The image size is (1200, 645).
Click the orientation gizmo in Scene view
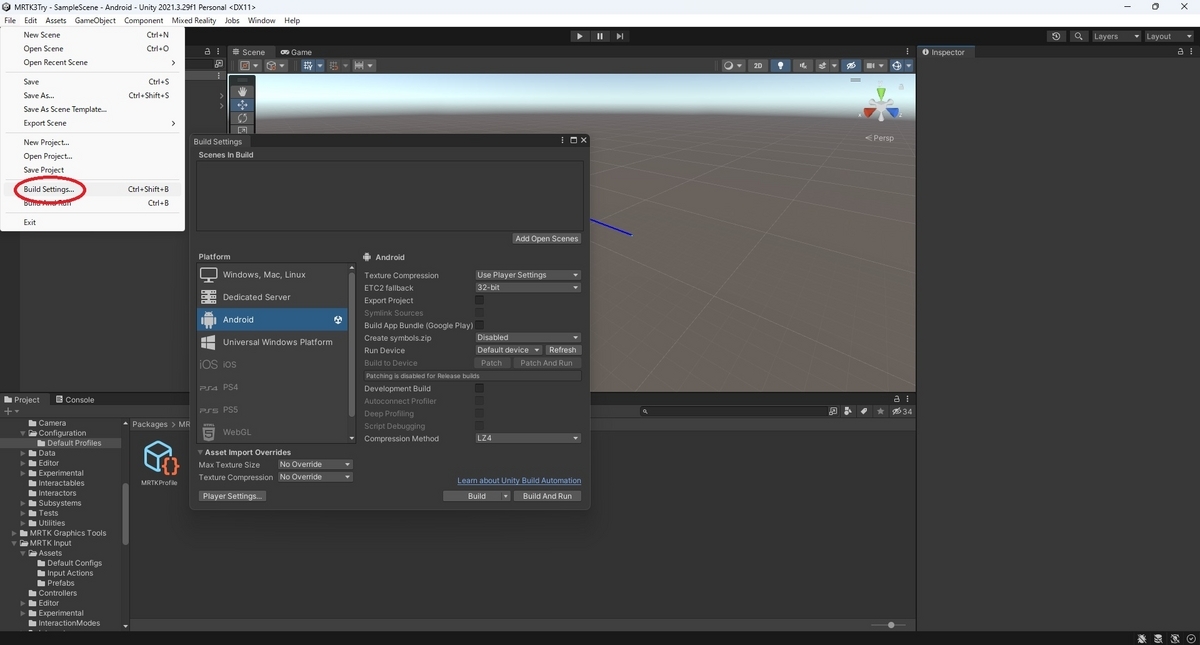coord(881,104)
